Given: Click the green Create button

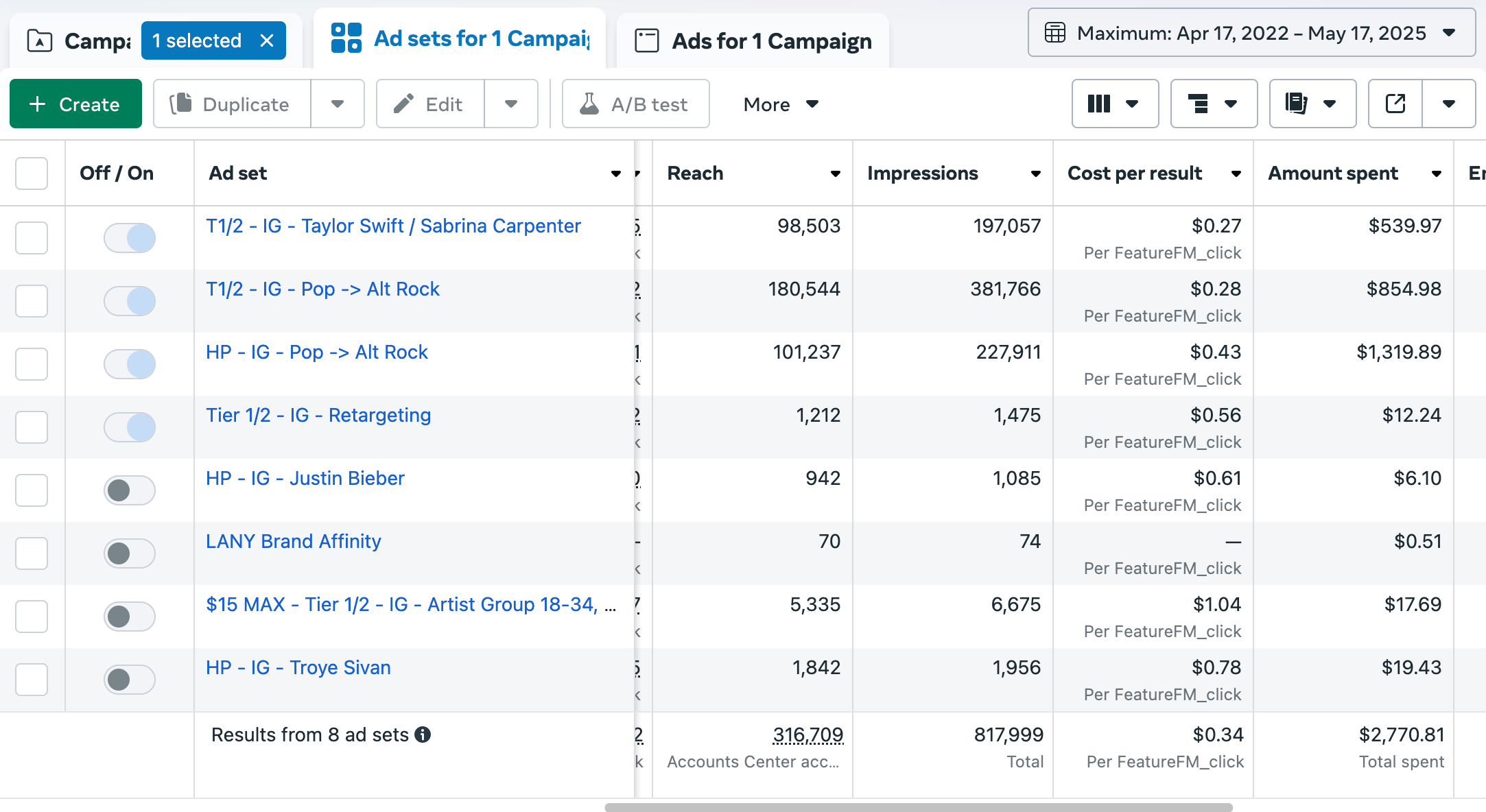Looking at the screenshot, I should tap(75, 104).
